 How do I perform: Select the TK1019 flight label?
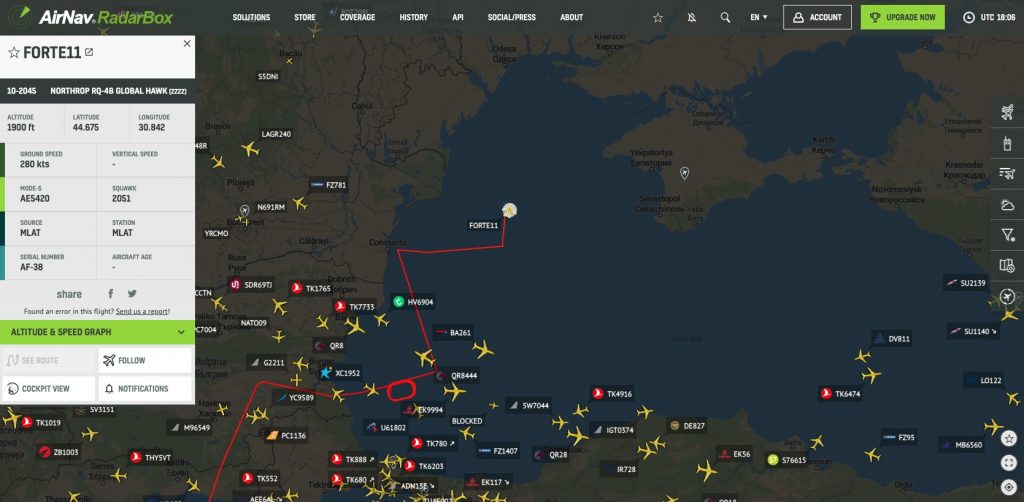click(x=41, y=423)
